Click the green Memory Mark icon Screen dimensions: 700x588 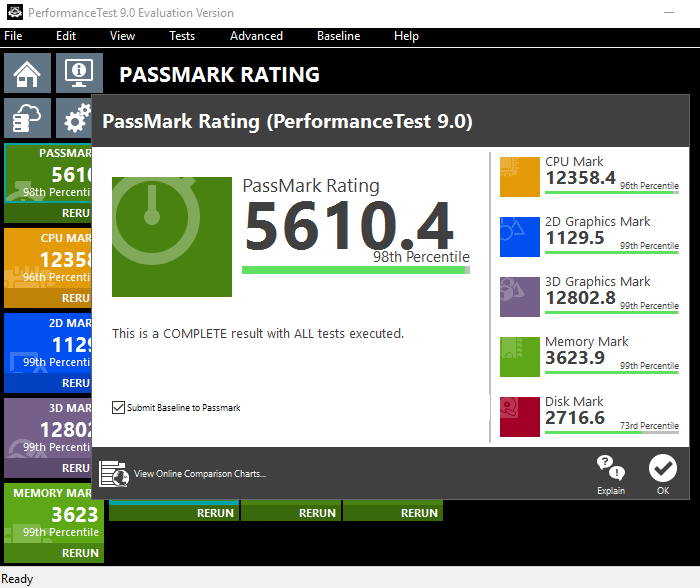[x=520, y=357]
